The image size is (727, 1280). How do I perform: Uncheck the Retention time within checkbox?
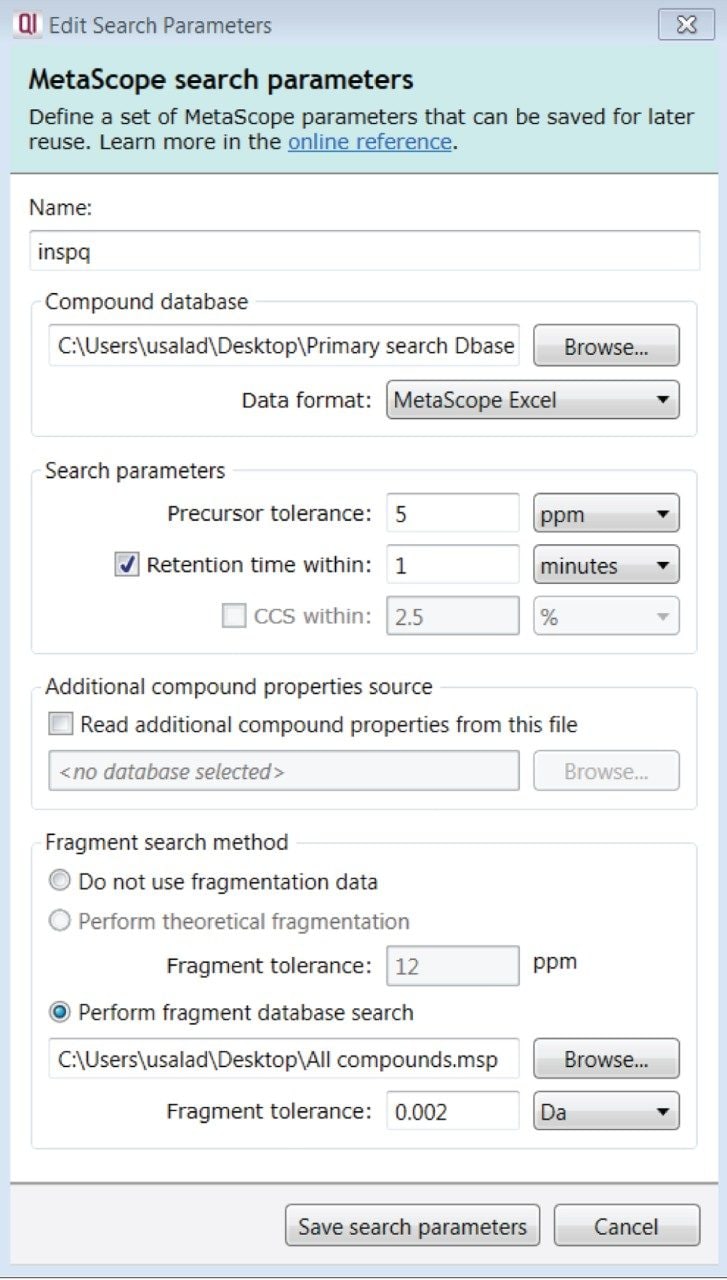point(127,565)
